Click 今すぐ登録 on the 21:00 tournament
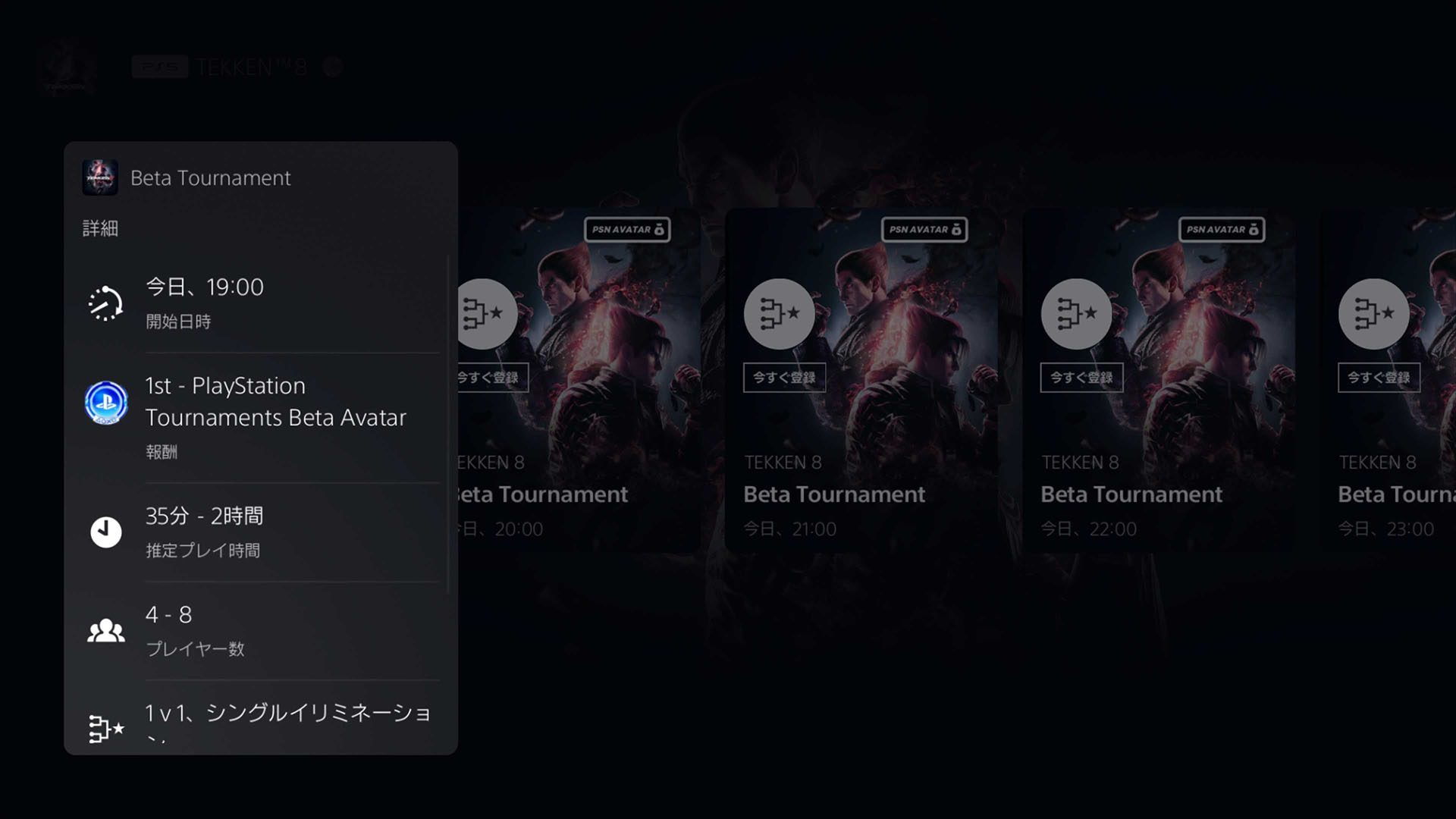This screenshot has height=819, width=1456. pyautogui.click(x=784, y=378)
